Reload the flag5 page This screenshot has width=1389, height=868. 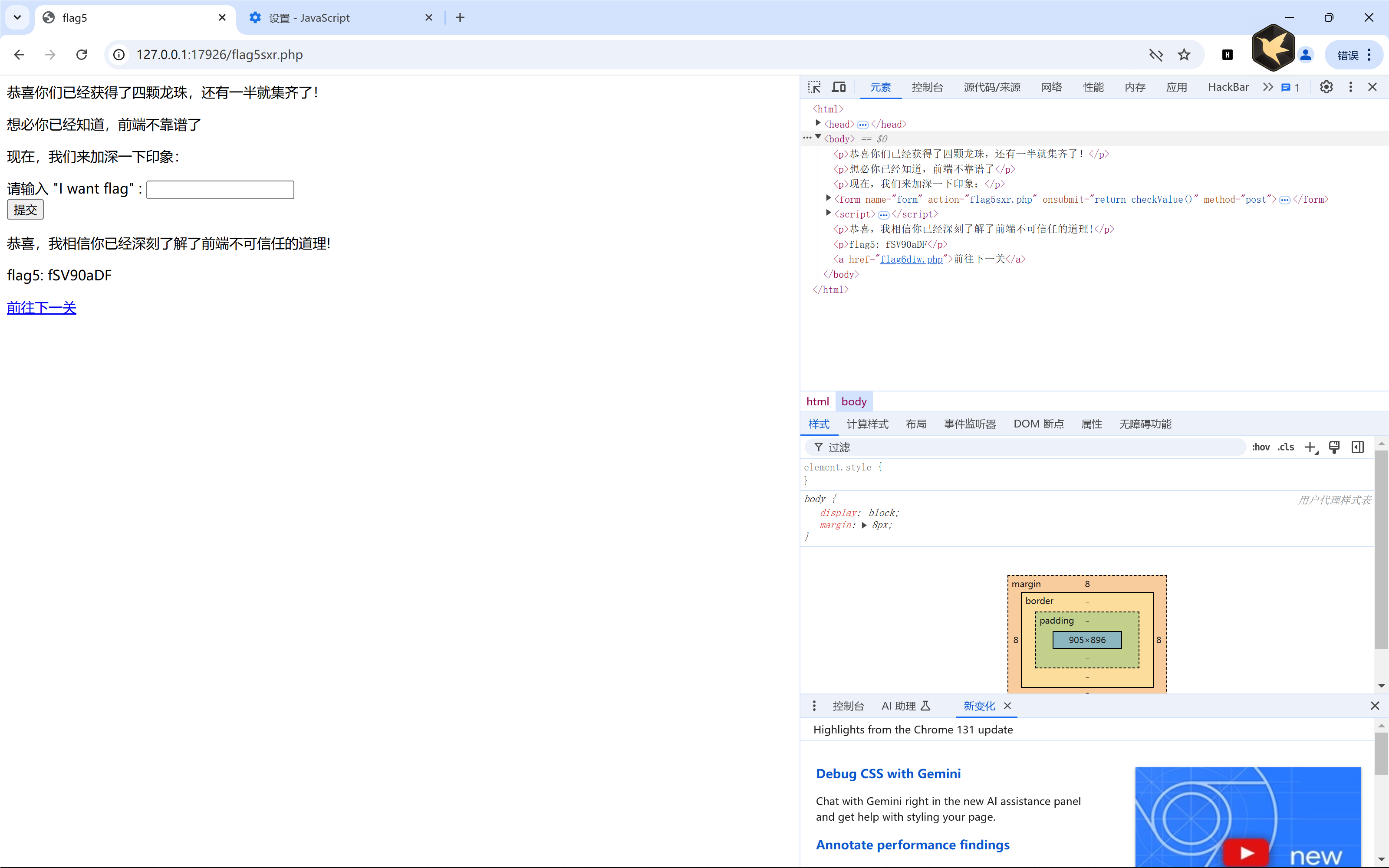coord(82,55)
